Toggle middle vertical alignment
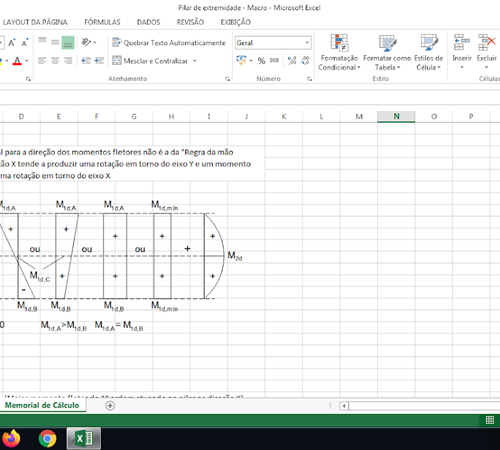 pyautogui.click(x=55, y=42)
